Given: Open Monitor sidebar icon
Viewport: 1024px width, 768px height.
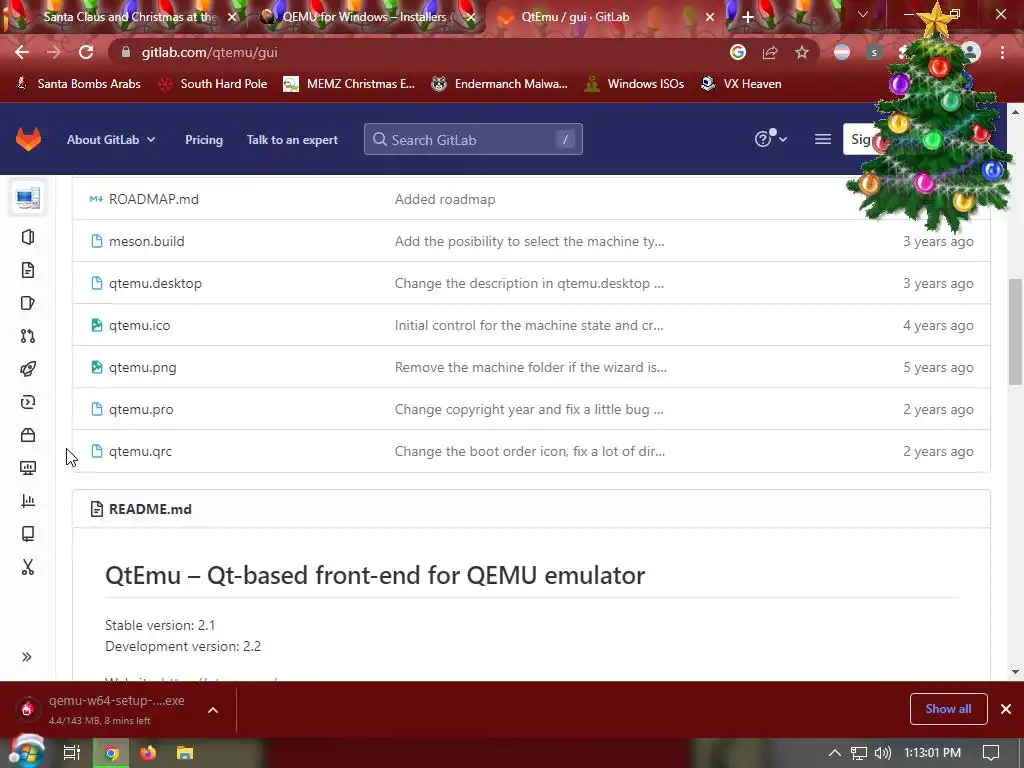Looking at the screenshot, I should click(28, 468).
